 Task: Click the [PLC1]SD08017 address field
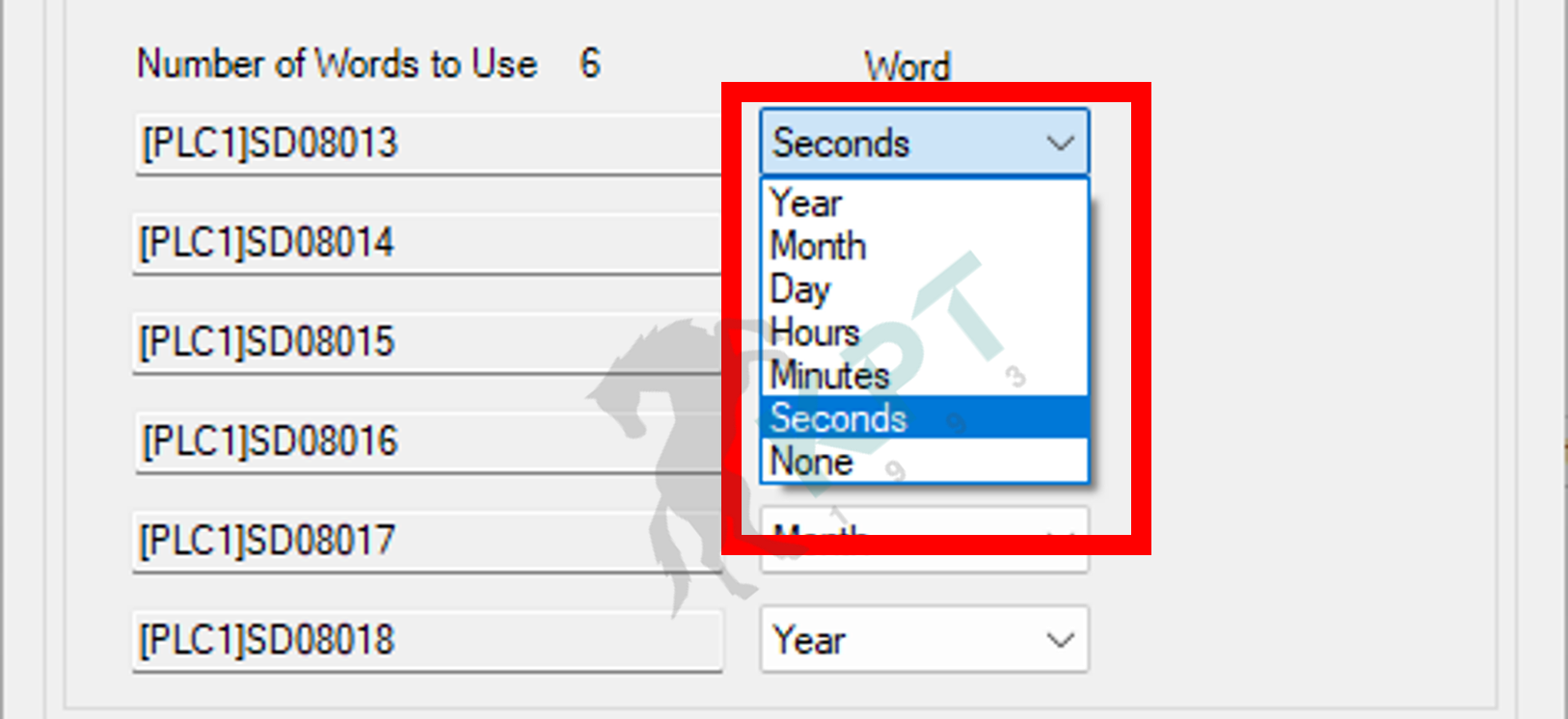427,541
